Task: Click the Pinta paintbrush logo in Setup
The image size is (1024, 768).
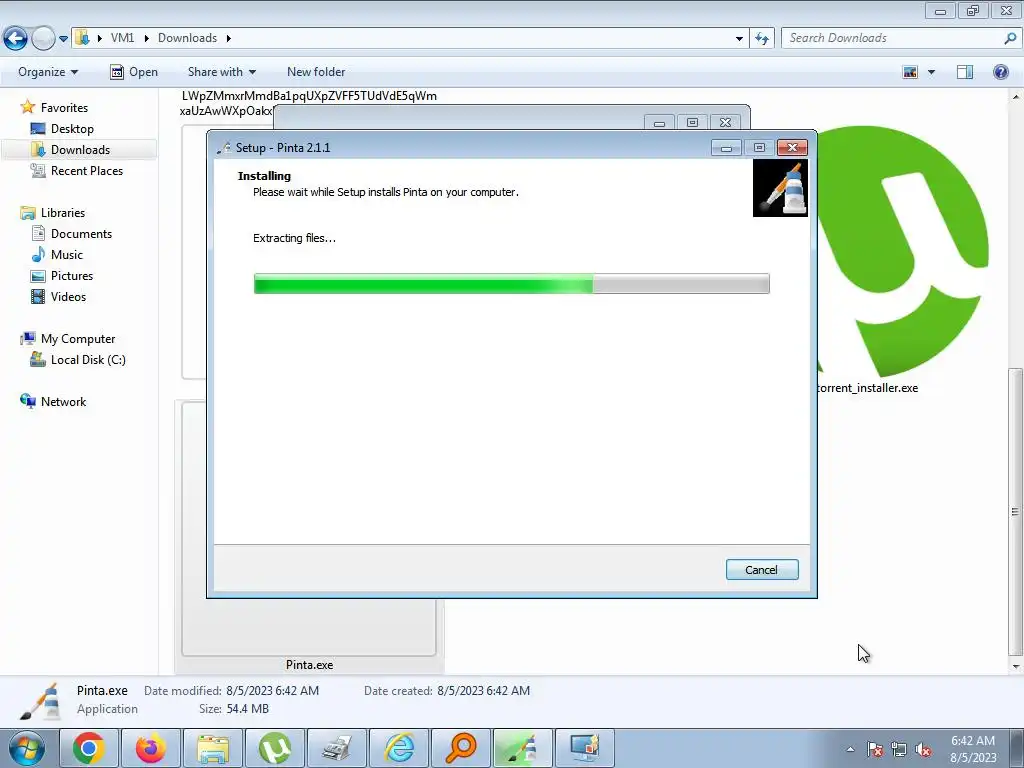Action: point(780,188)
